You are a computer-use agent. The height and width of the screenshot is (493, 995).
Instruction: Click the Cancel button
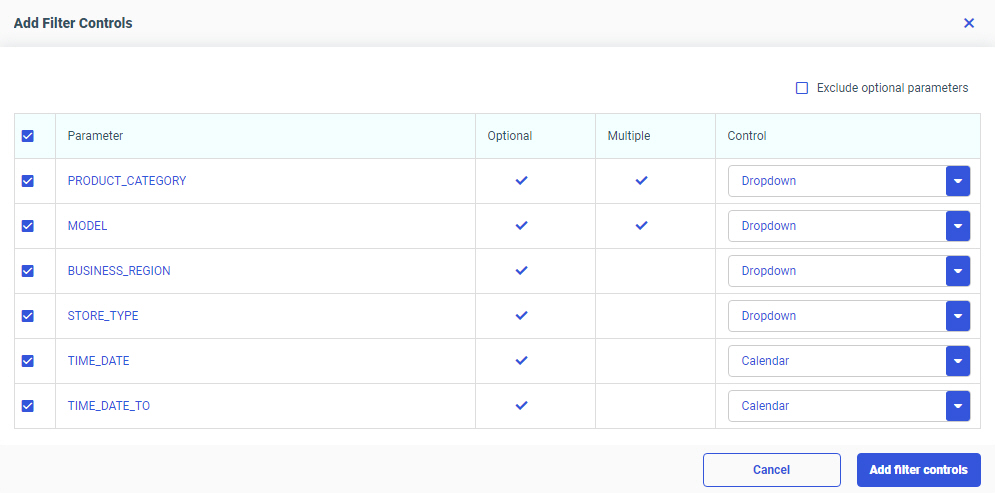pos(771,470)
